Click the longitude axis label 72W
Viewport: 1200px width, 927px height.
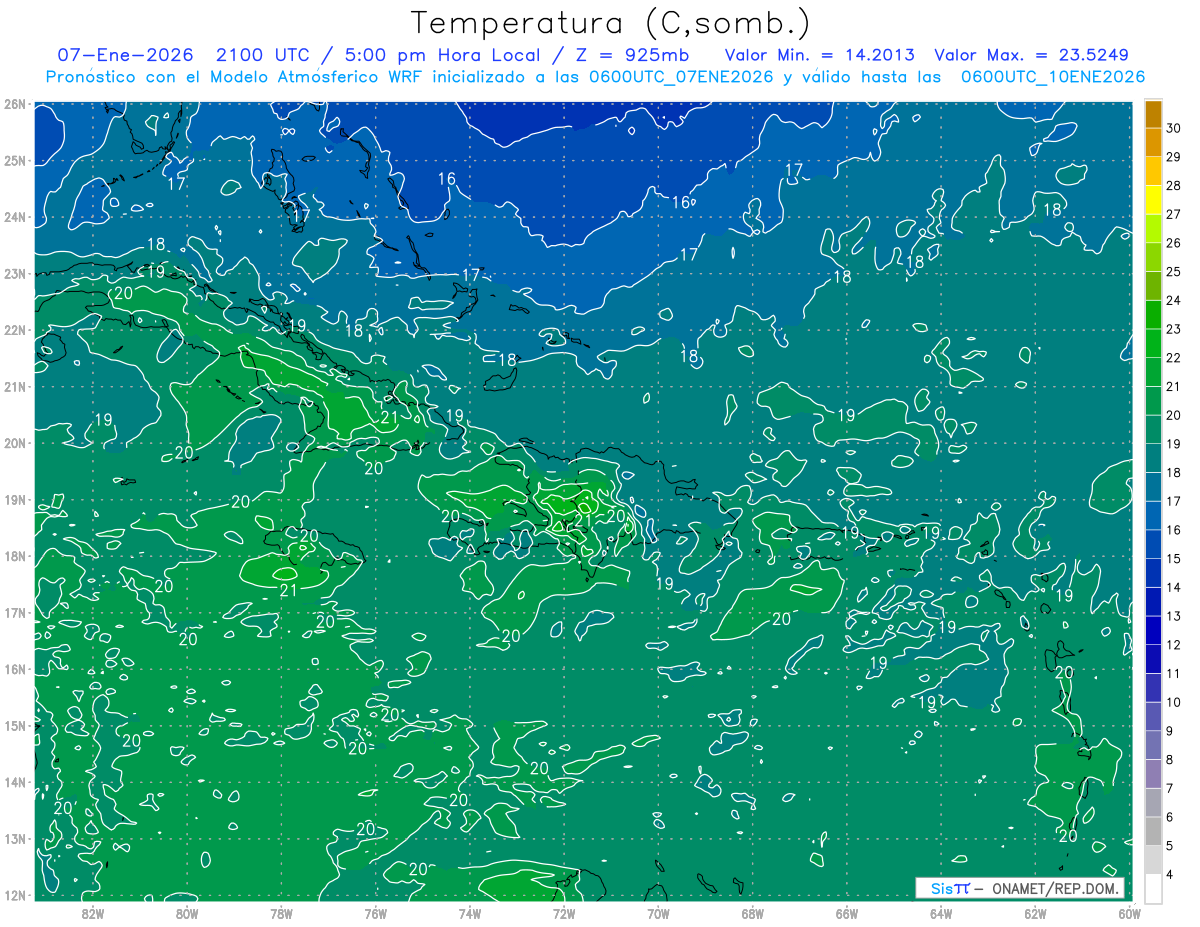[x=564, y=914]
